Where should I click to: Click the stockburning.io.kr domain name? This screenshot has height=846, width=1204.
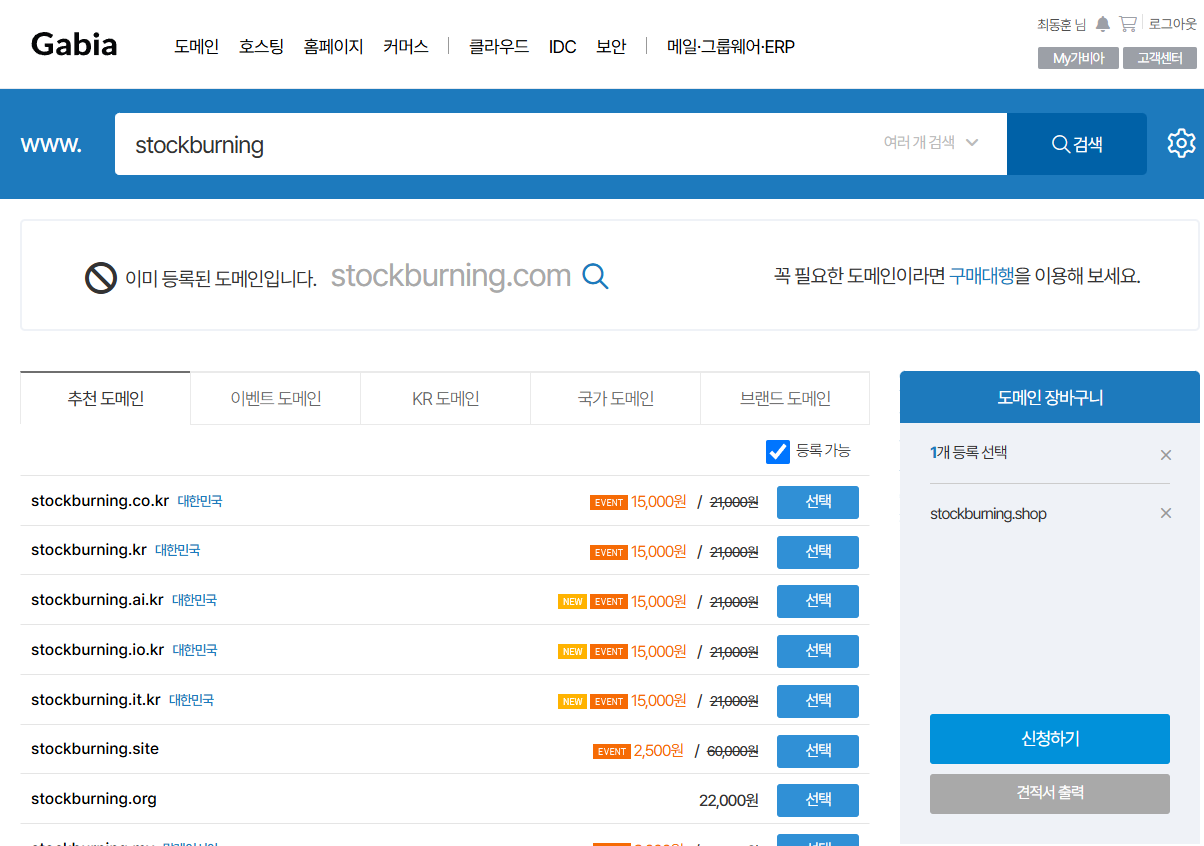[x=97, y=650]
